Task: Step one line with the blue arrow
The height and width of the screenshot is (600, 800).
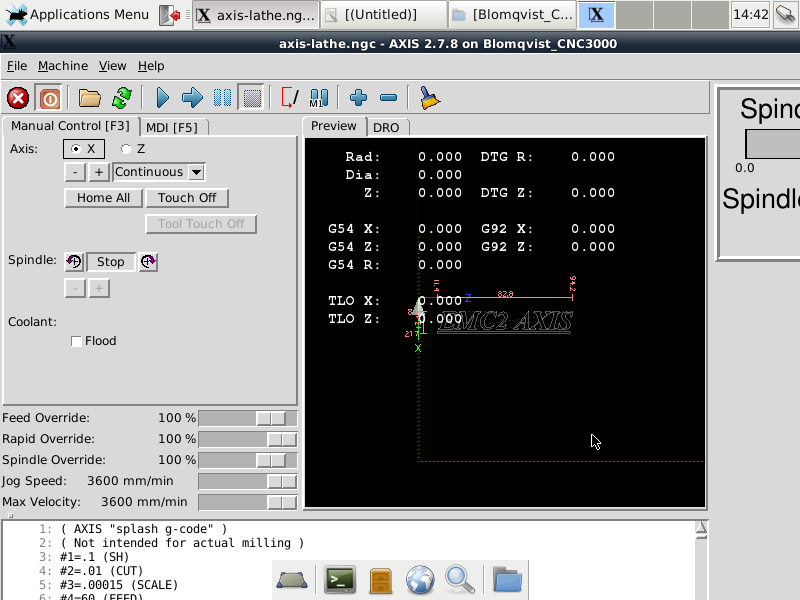Action: pos(192,98)
